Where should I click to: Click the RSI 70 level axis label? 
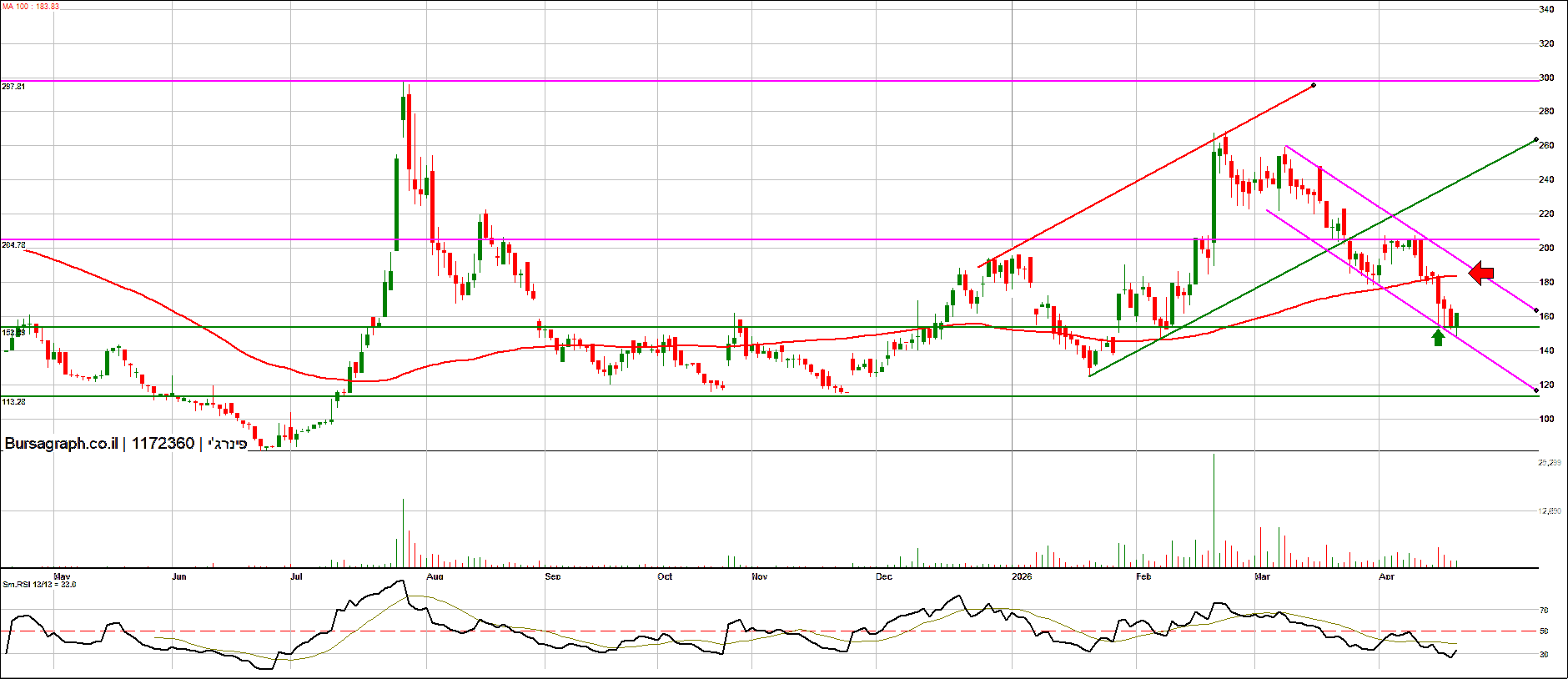(1544, 611)
